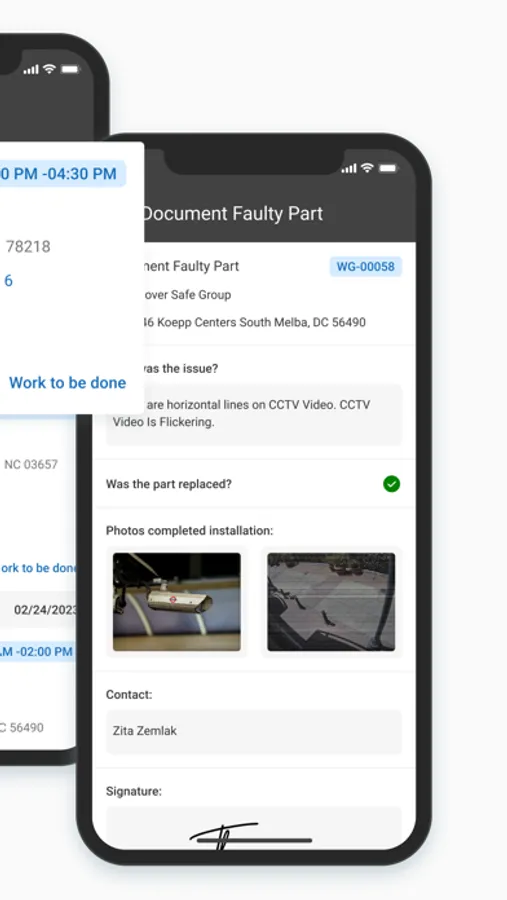Open the flickering CCTV footage photo

click(x=331, y=602)
